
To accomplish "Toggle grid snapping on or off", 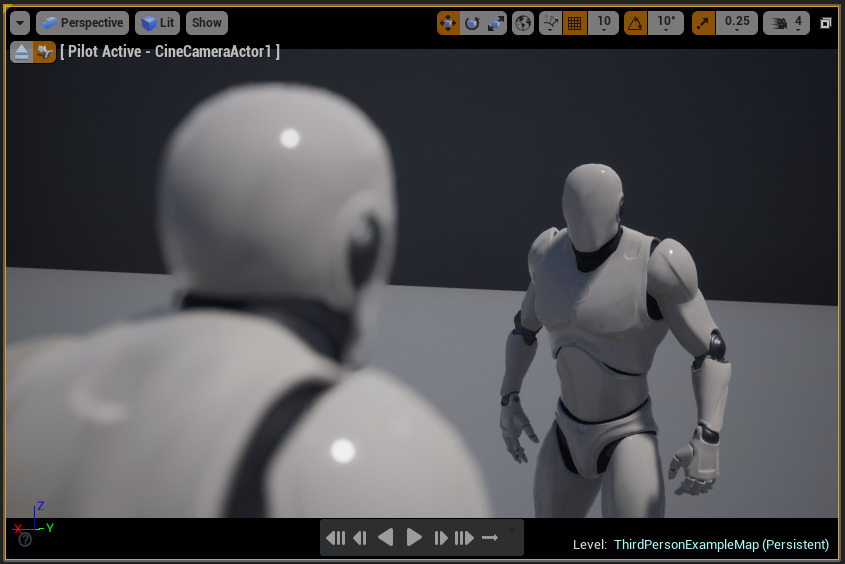I will coord(575,23).
